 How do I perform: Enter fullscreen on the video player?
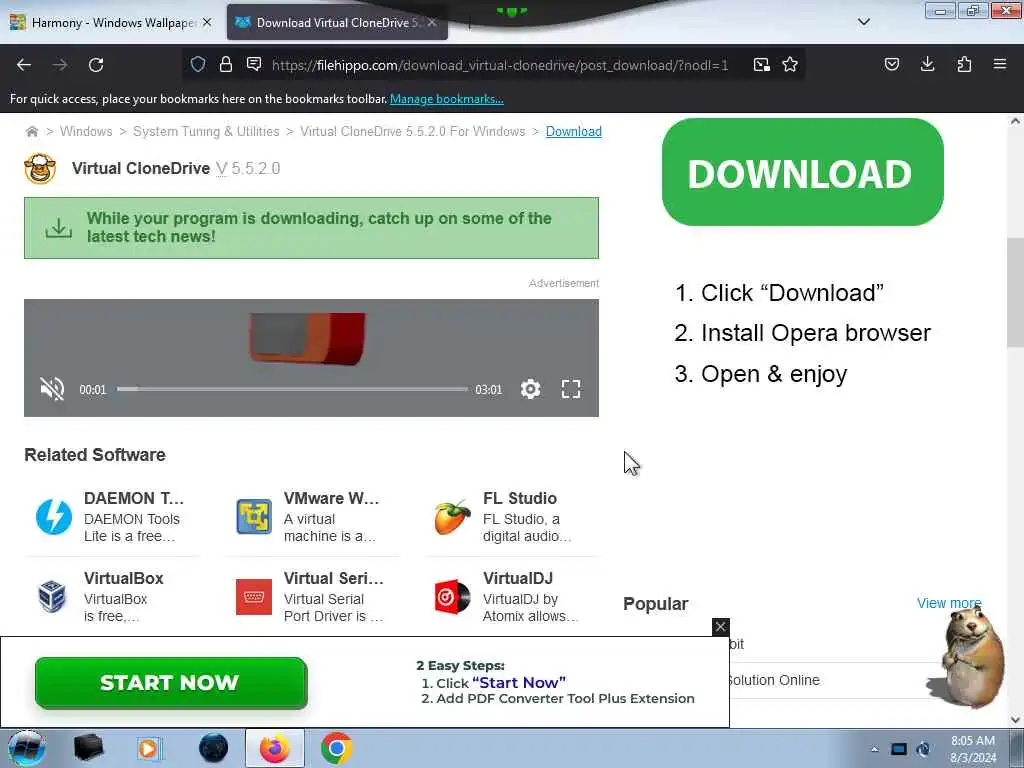pyautogui.click(x=571, y=389)
